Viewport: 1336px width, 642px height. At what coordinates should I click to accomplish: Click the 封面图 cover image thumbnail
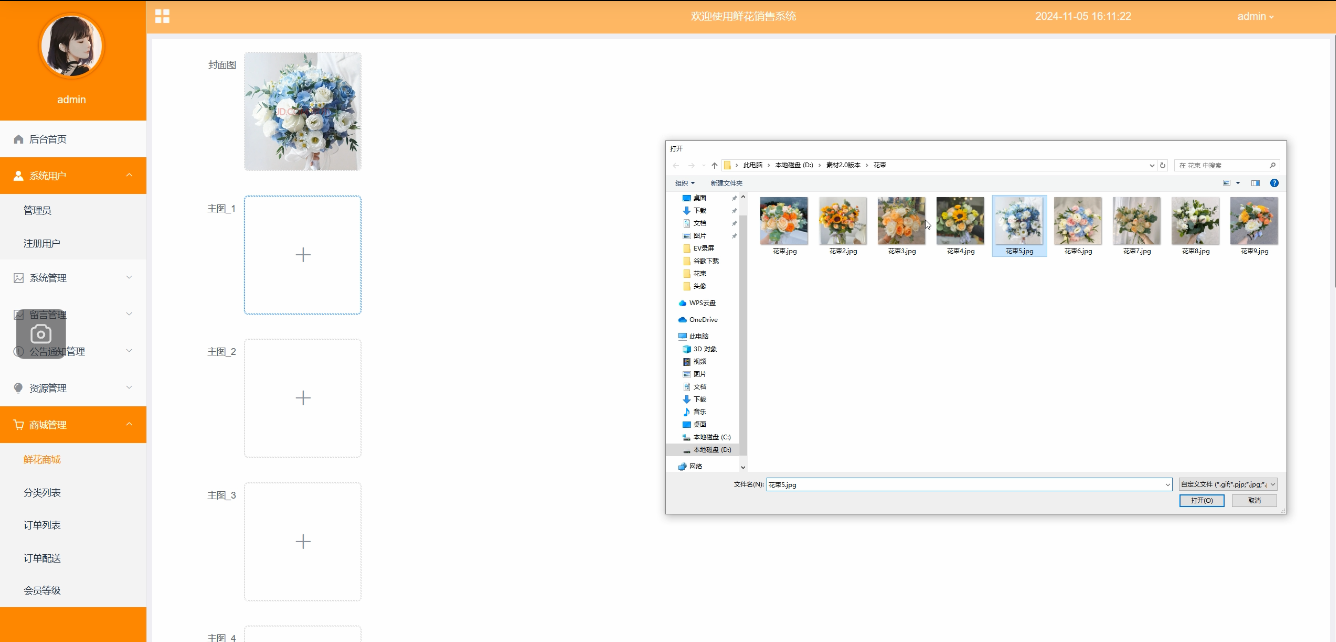303,111
